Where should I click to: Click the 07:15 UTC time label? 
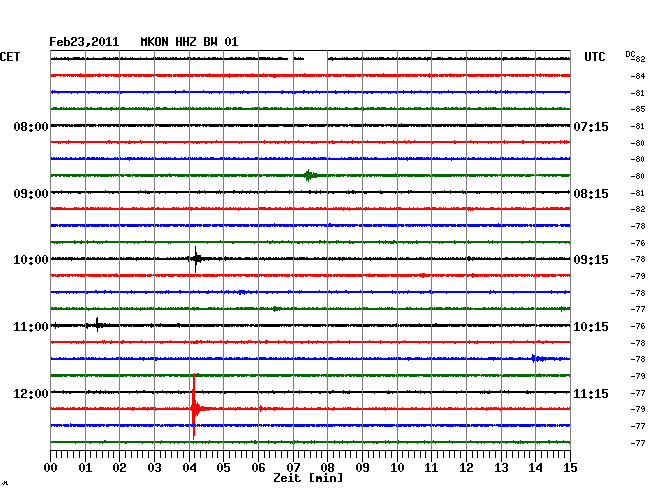[x=591, y=126]
